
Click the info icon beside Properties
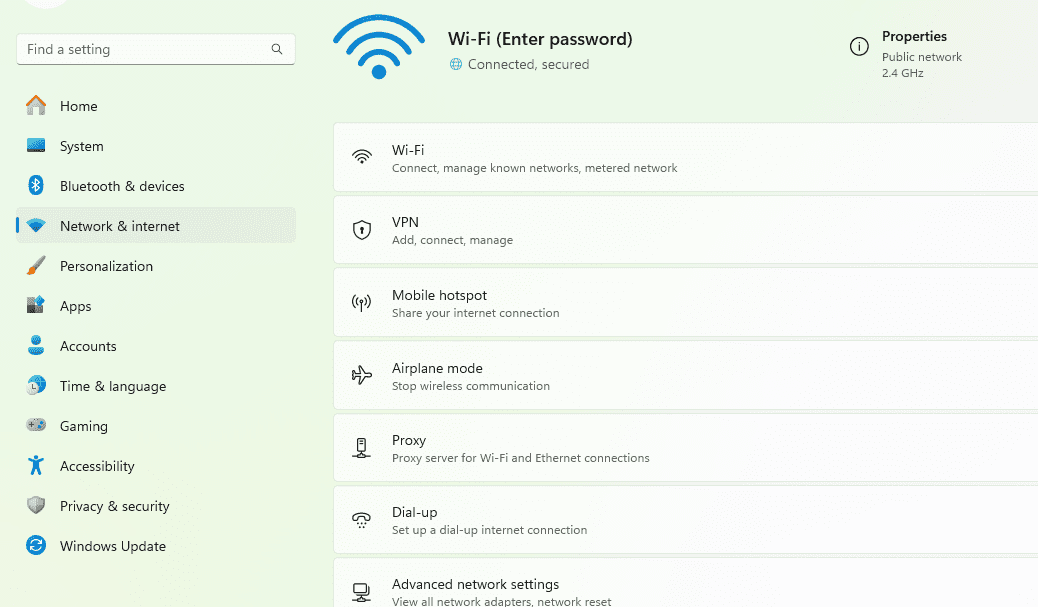coord(859,46)
